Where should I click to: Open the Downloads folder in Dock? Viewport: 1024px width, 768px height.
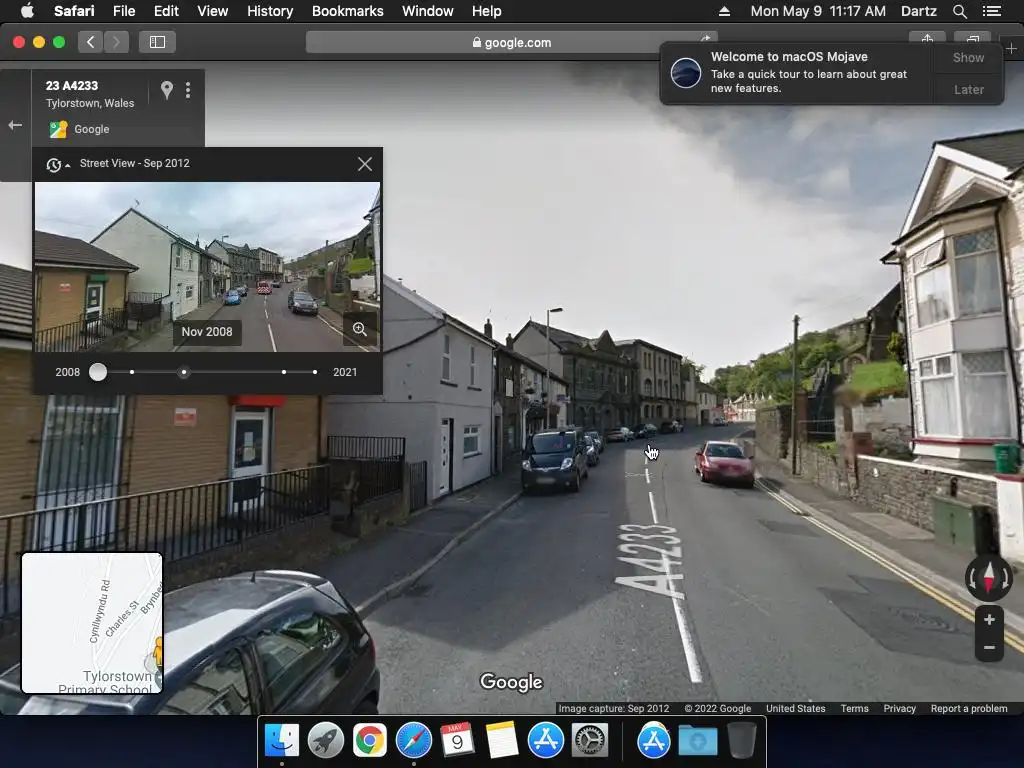(697, 741)
